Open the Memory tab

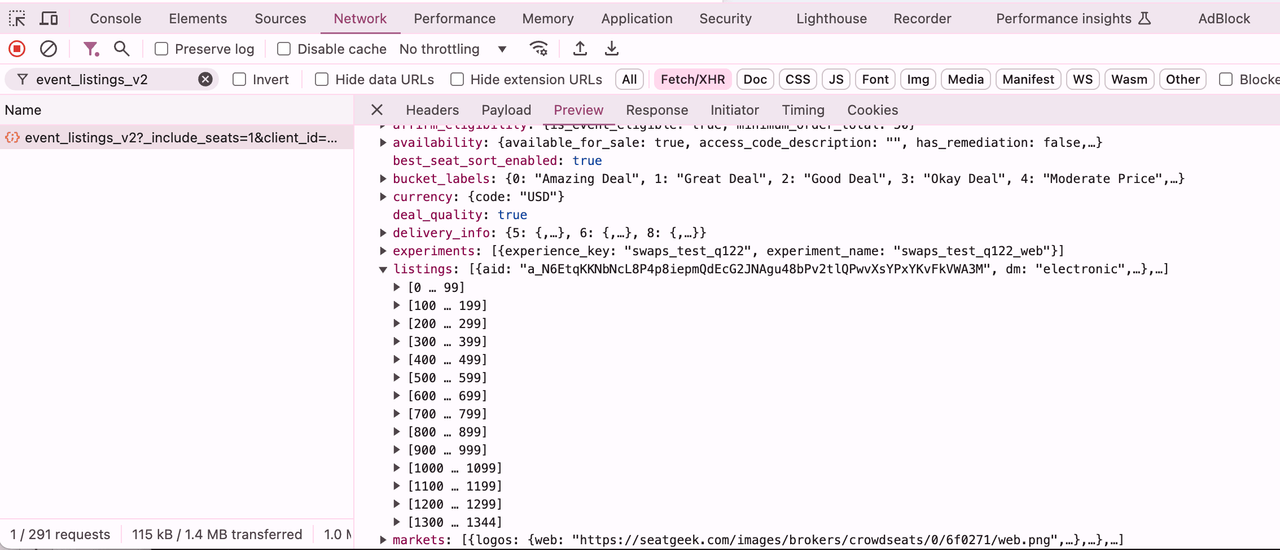tap(548, 19)
